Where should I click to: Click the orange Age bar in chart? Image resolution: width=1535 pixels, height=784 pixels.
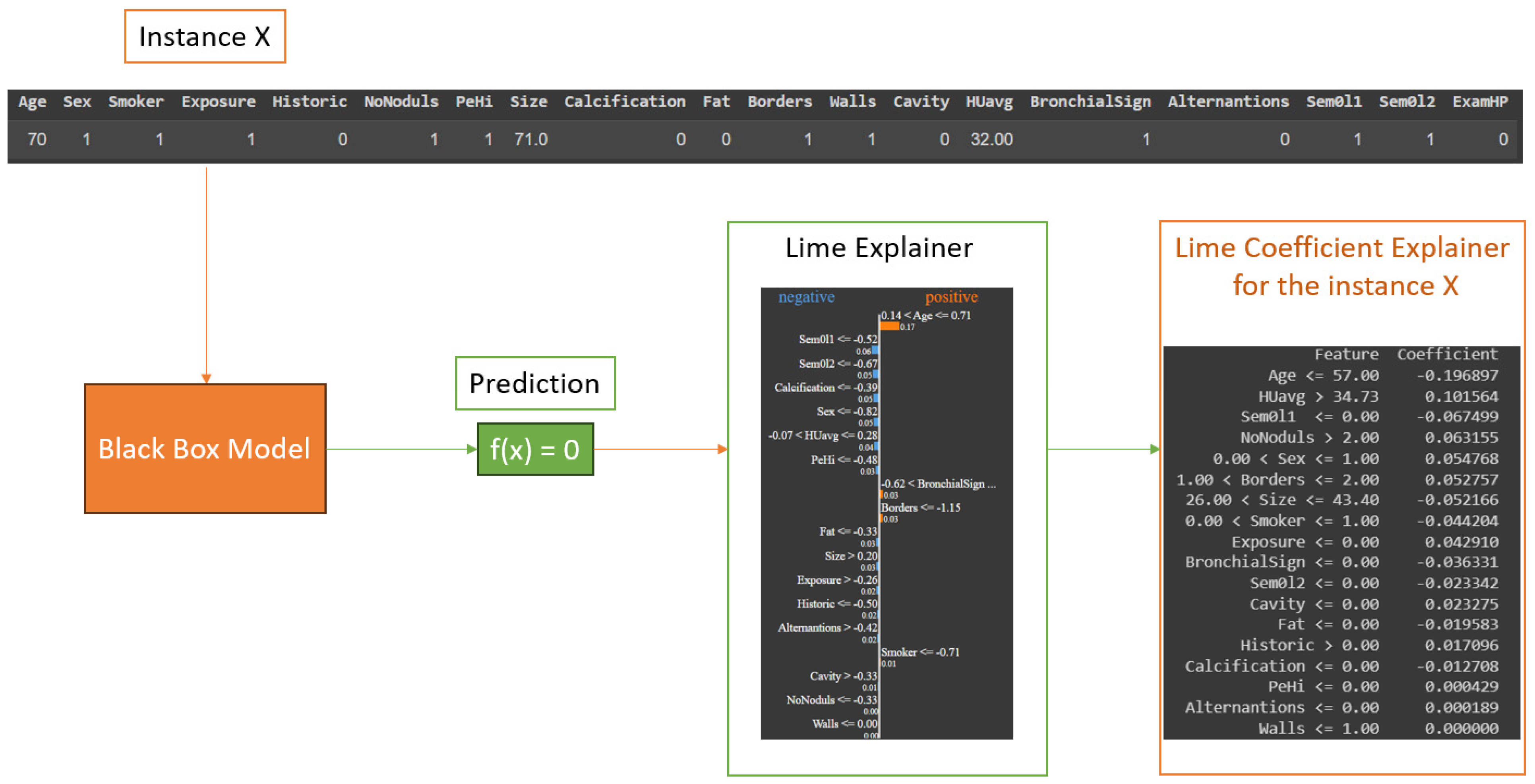click(889, 326)
